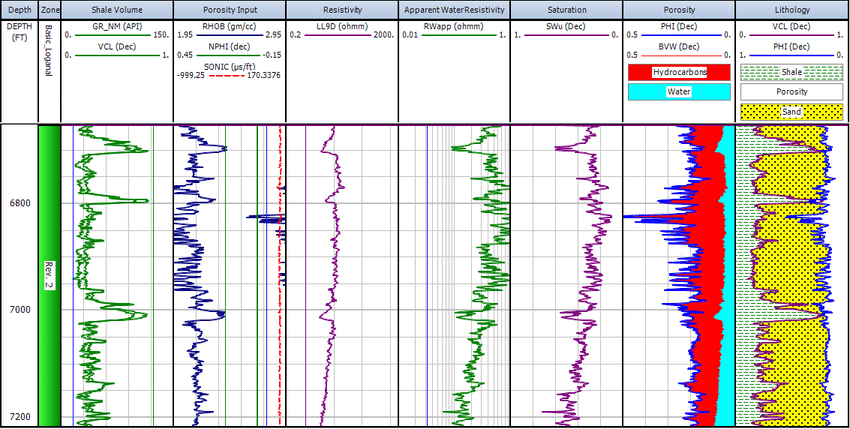Click LL9D right scale value 2000.
The image size is (850, 429).
[384, 35]
